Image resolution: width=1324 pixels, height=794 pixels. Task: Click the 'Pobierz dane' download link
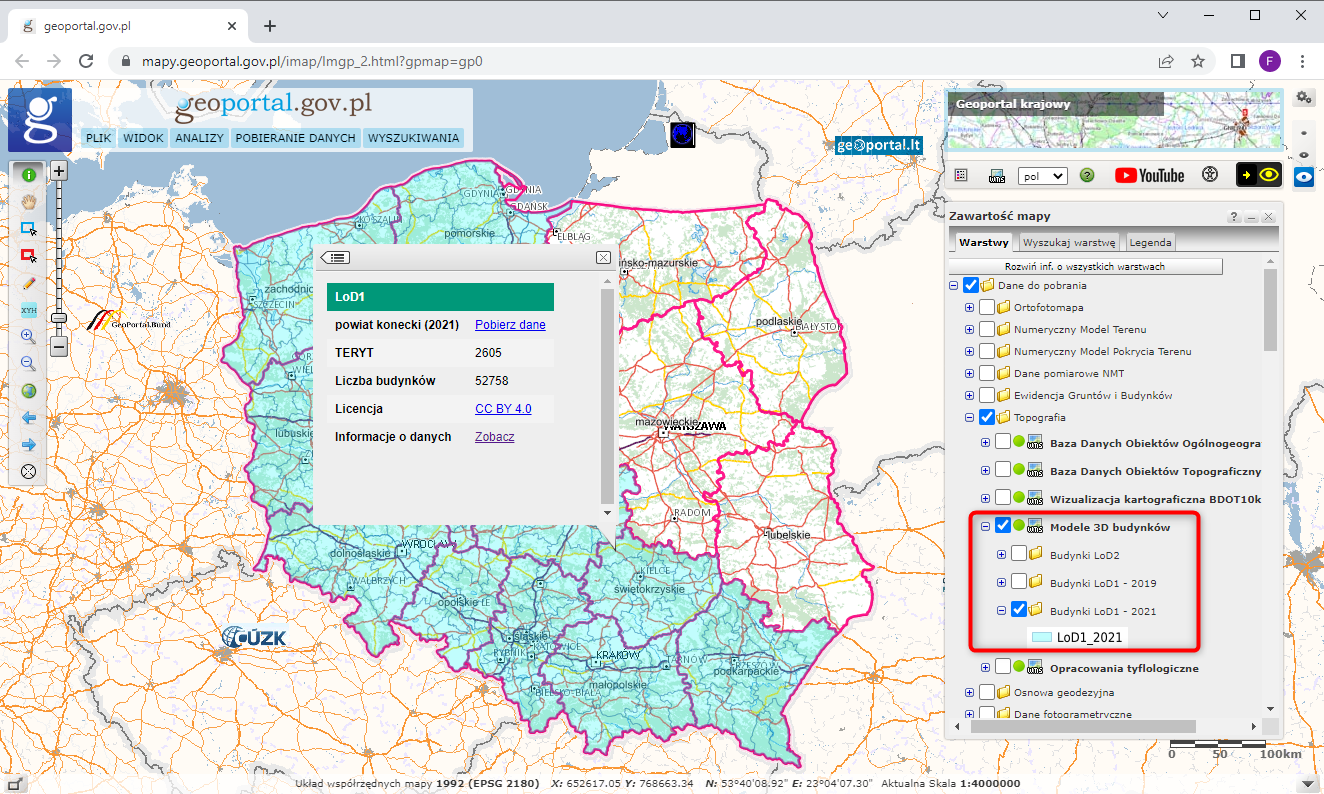(510, 325)
